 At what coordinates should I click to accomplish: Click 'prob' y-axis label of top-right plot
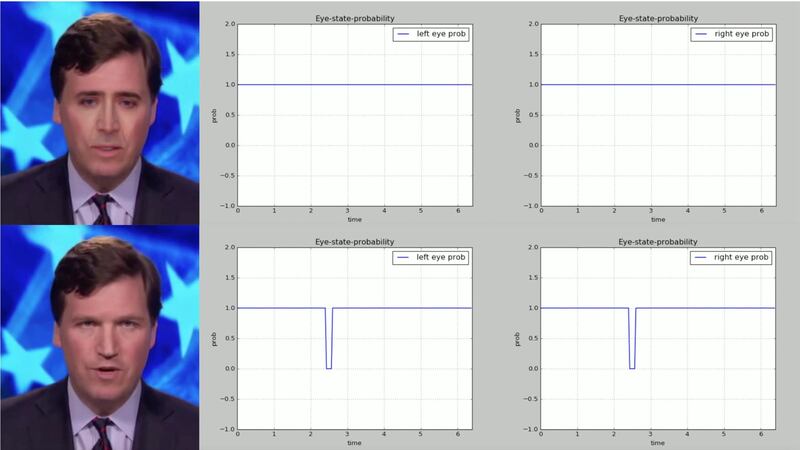(517, 115)
